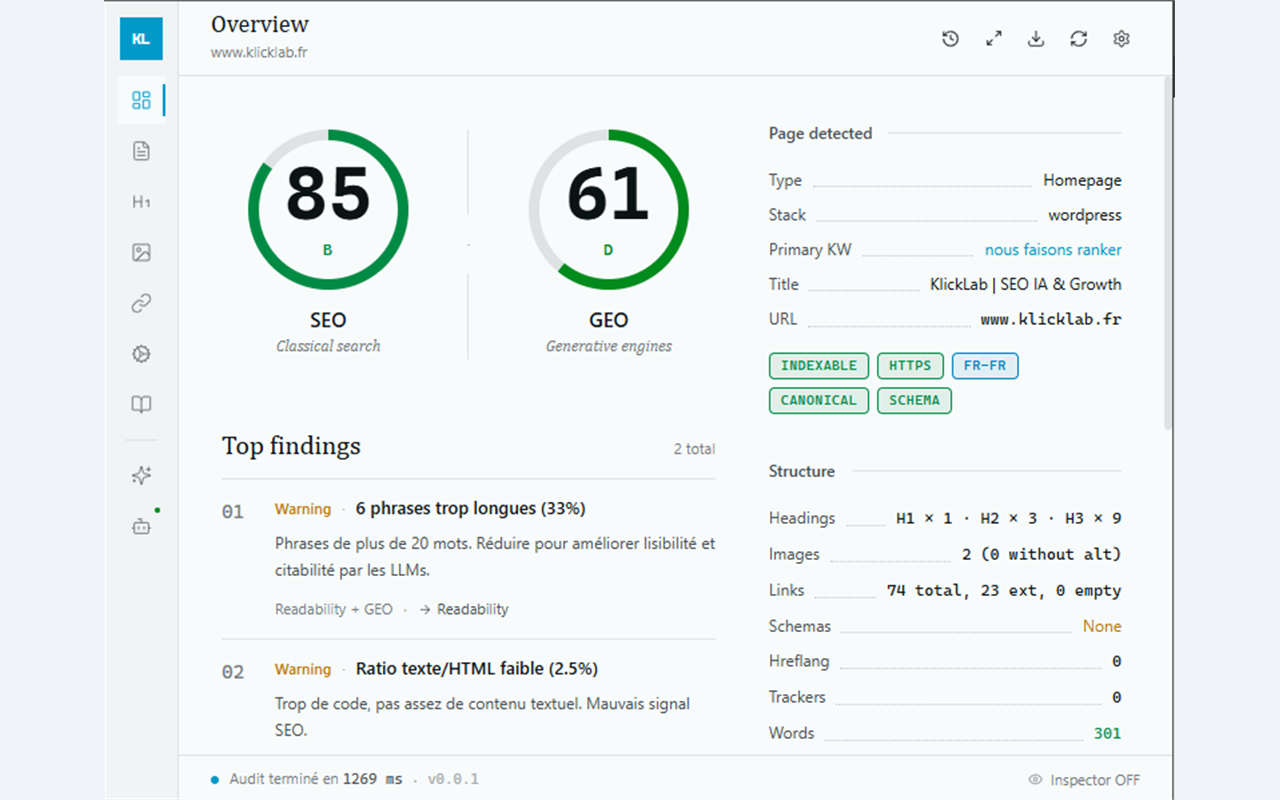Click the HTTPS badge

pyautogui.click(x=910, y=366)
